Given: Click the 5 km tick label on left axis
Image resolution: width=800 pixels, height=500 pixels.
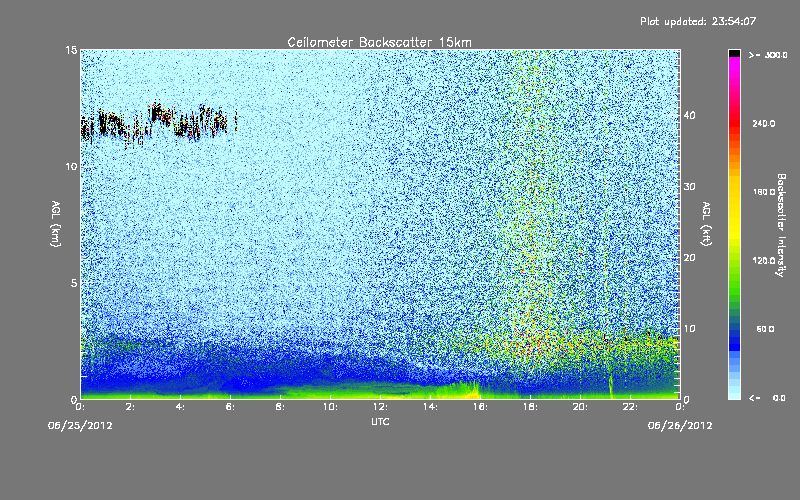Looking at the screenshot, I should [74, 283].
